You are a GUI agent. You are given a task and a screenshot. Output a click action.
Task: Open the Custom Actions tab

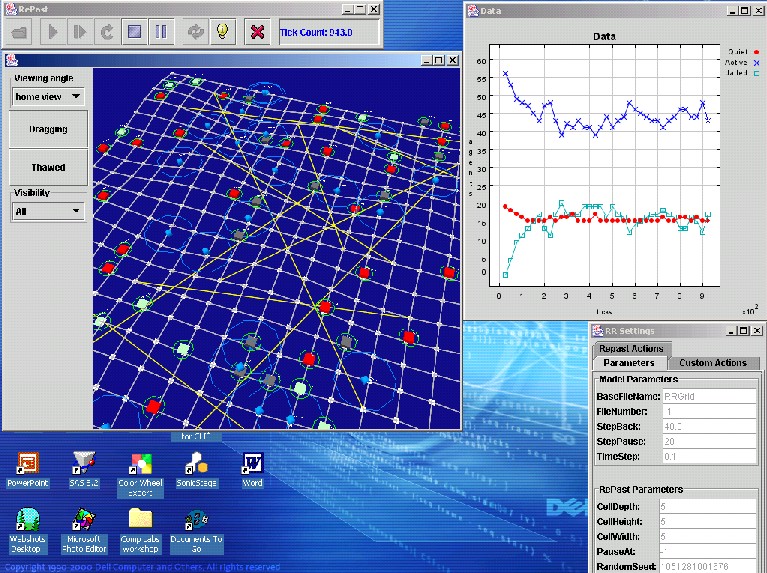click(713, 363)
